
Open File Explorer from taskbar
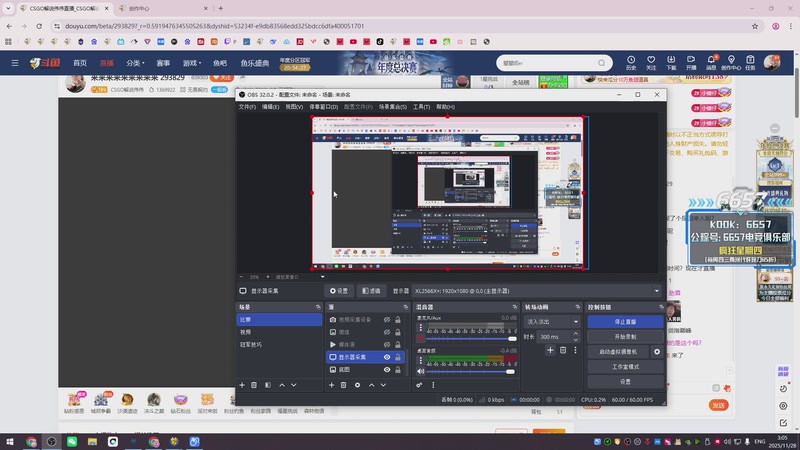tap(92, 442)
